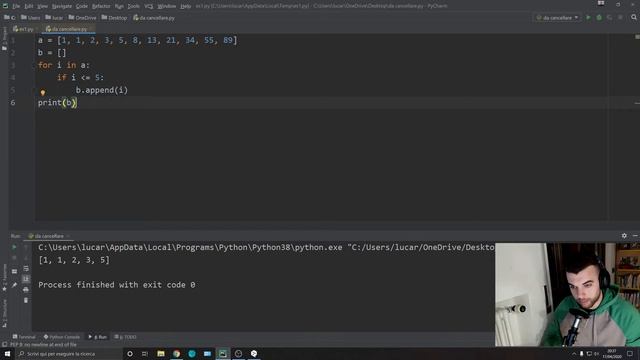Open the Structure tool window on the left stripe
Screen dimensions: 640x360
click(x=4, y=313)
